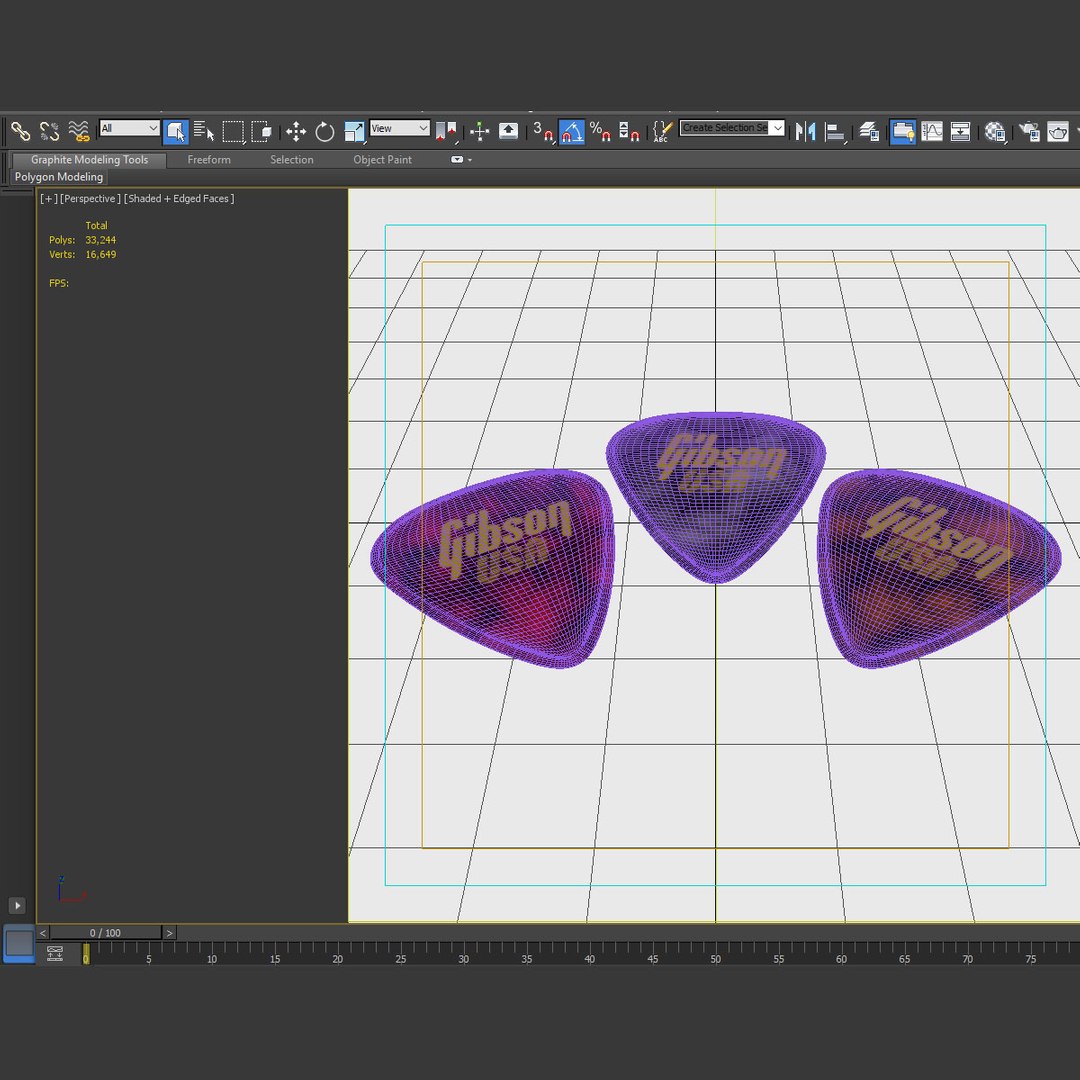Click the Mirror tool icon
Screen dimensions: 1080x1080
click(x=805, y=131)
